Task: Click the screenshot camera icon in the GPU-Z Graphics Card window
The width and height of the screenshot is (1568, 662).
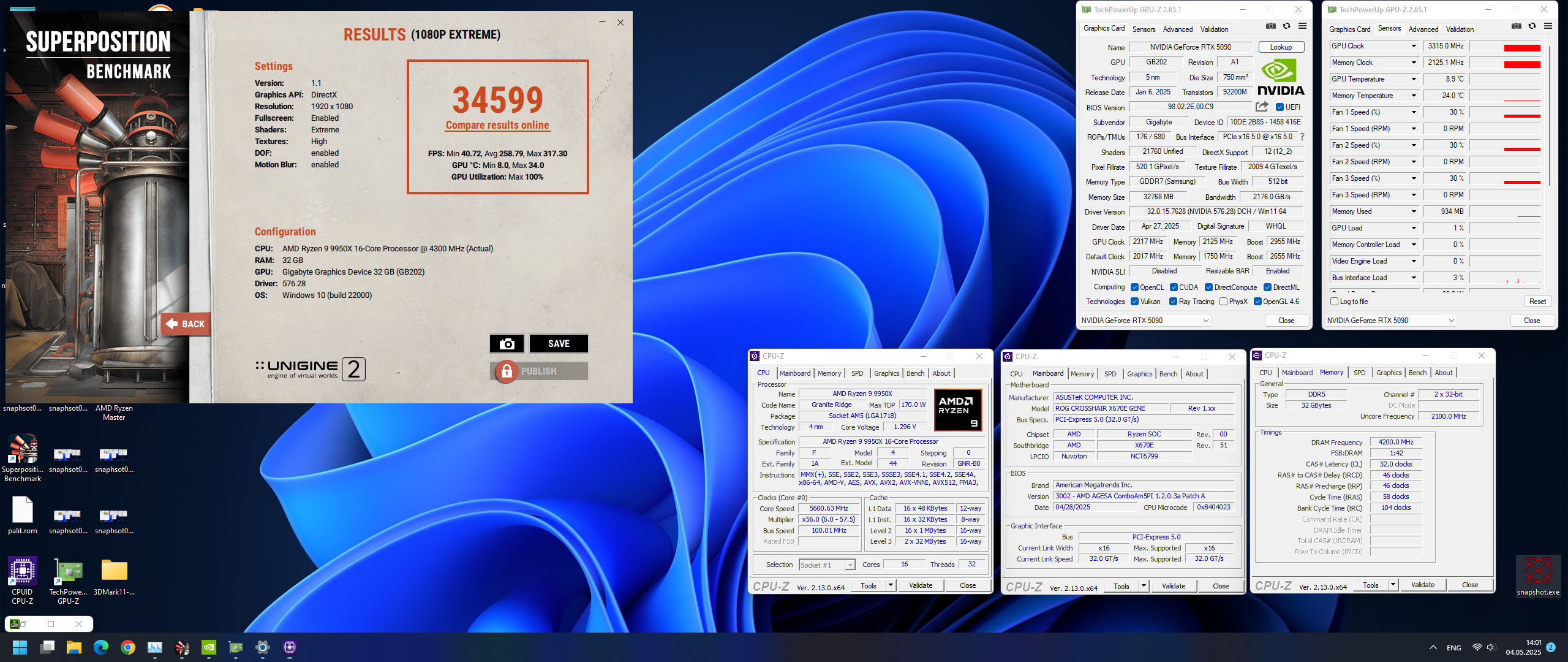Action: pos(1271,26)
